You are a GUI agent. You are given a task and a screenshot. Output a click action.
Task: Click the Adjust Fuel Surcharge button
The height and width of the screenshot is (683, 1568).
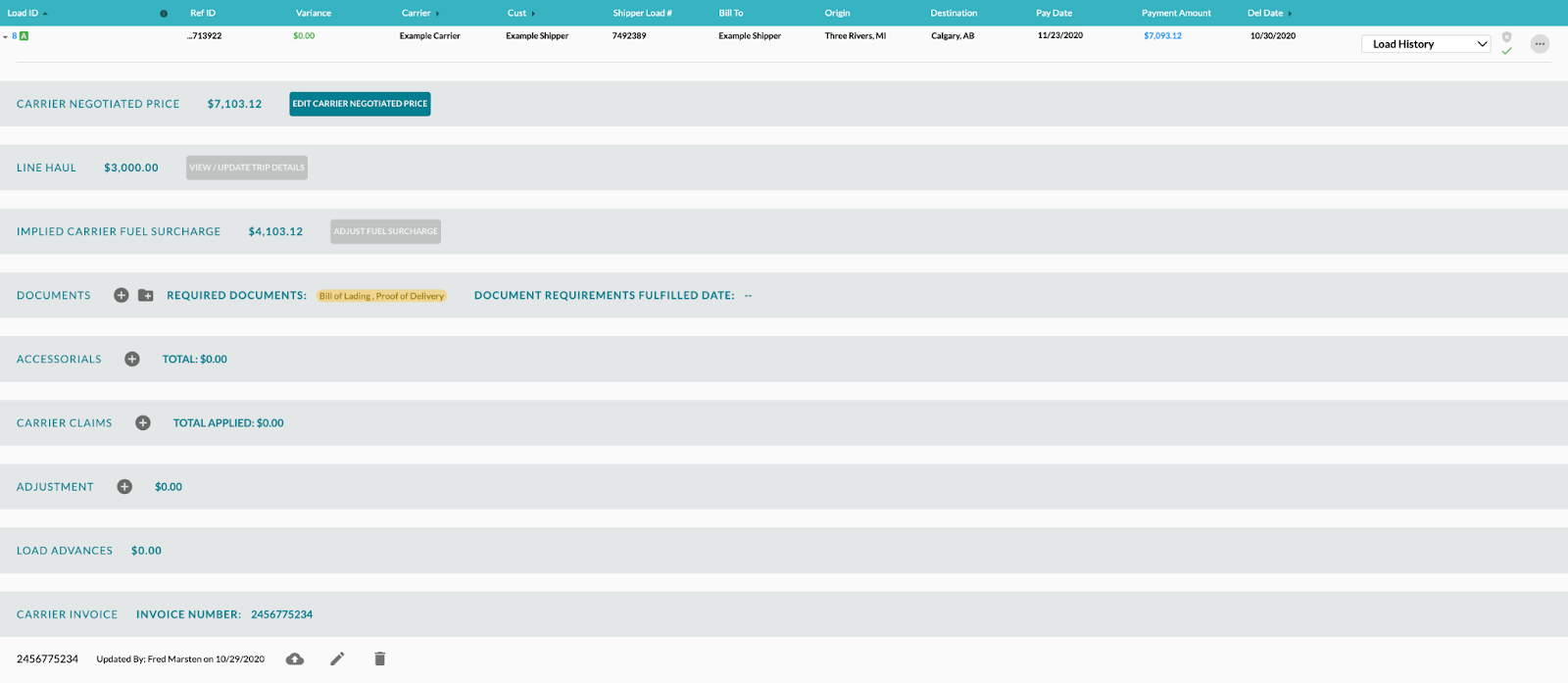[x=385, y=231]
